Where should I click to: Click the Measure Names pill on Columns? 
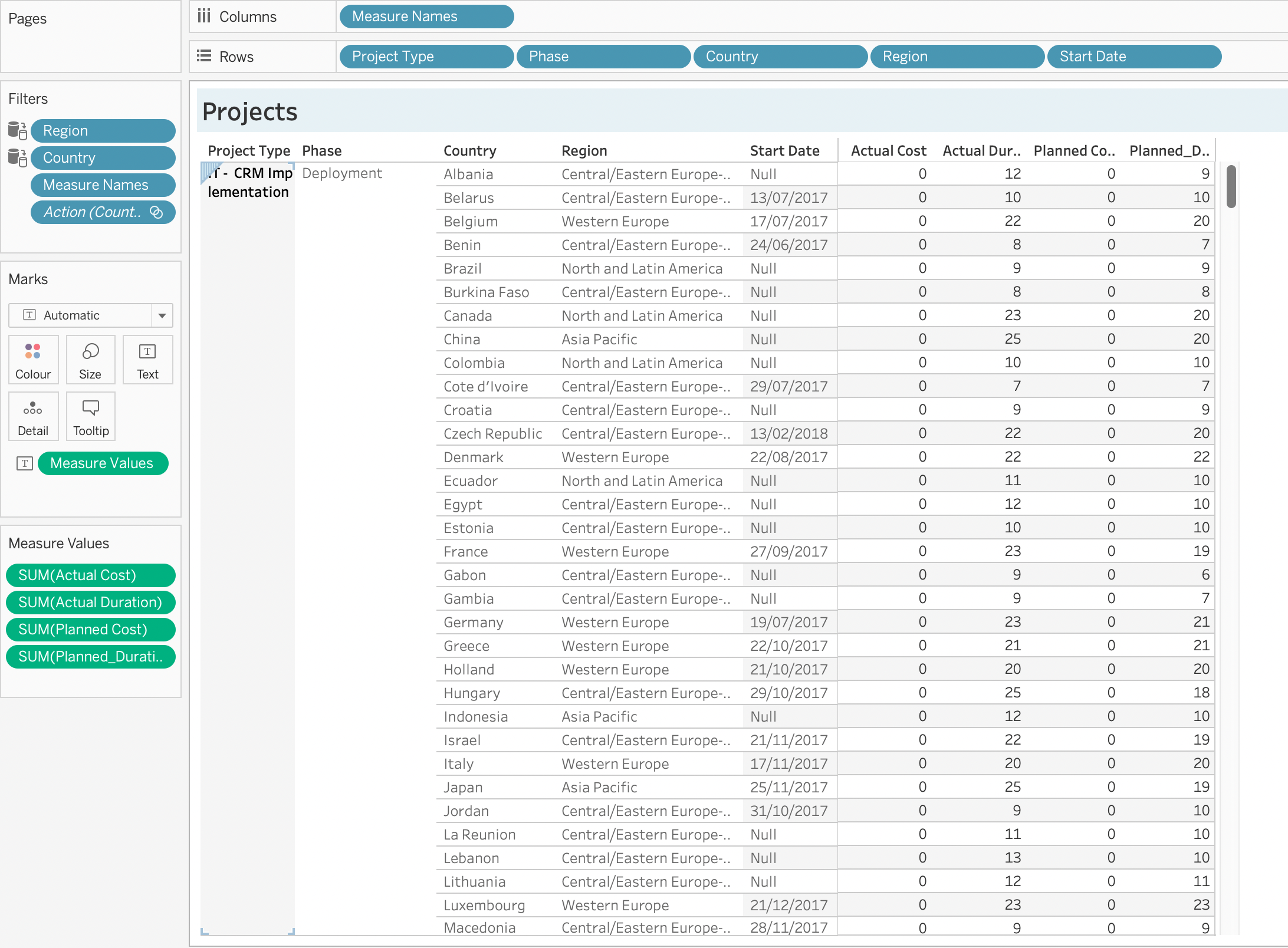426,17
